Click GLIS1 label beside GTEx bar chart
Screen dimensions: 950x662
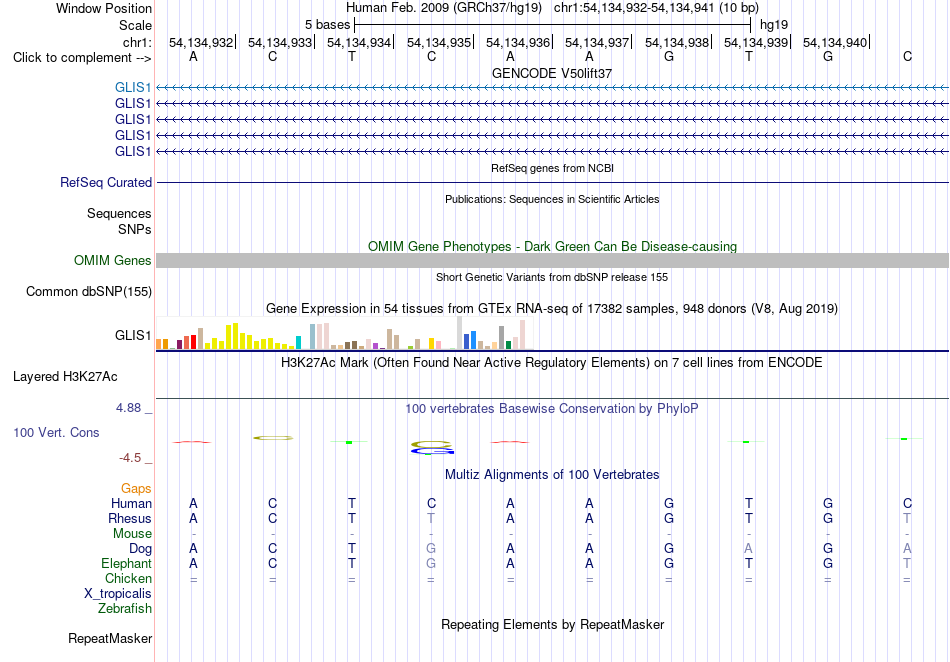point(133,335)
